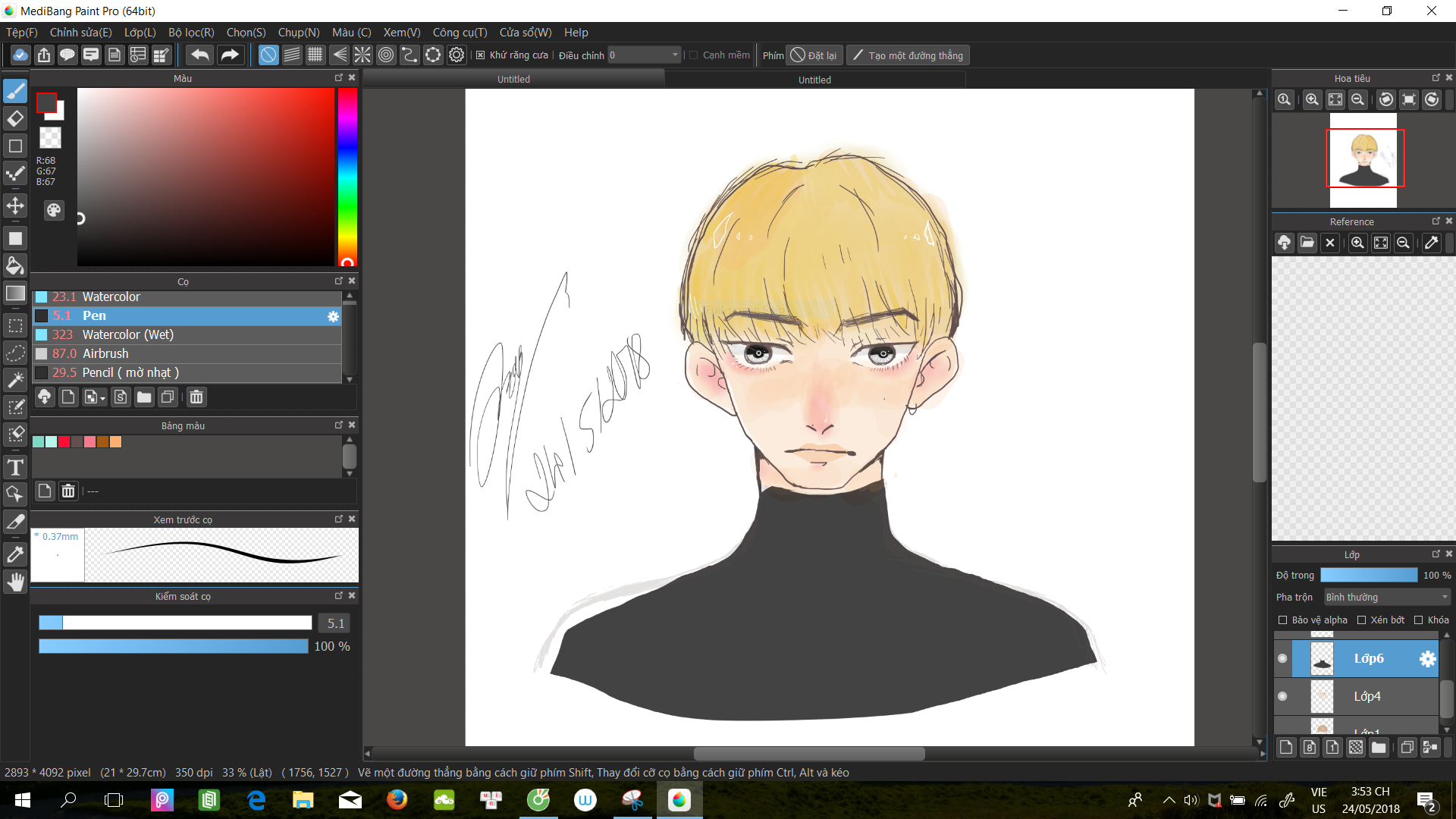This screenshot has height=819, width=1456.
Task: Open Lớp6 layer settings gear
Action: click(x=1427, y=659)
